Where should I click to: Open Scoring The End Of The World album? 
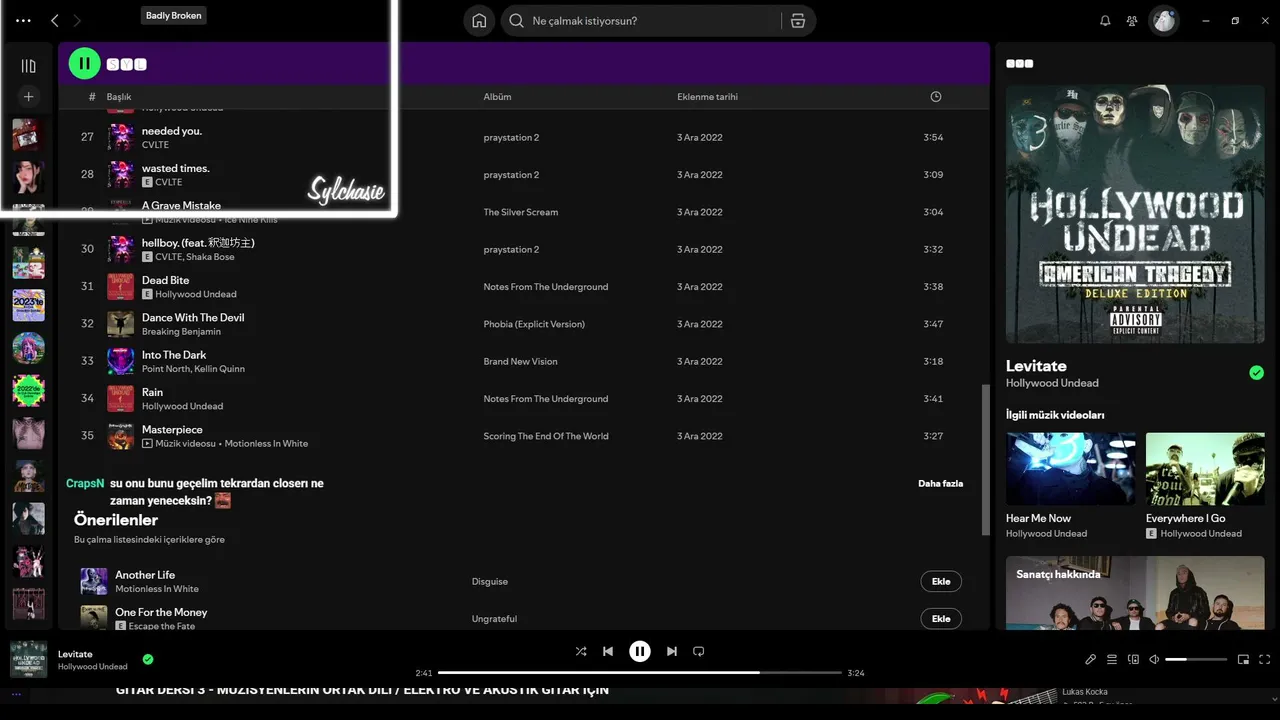(x=546, y=436)
